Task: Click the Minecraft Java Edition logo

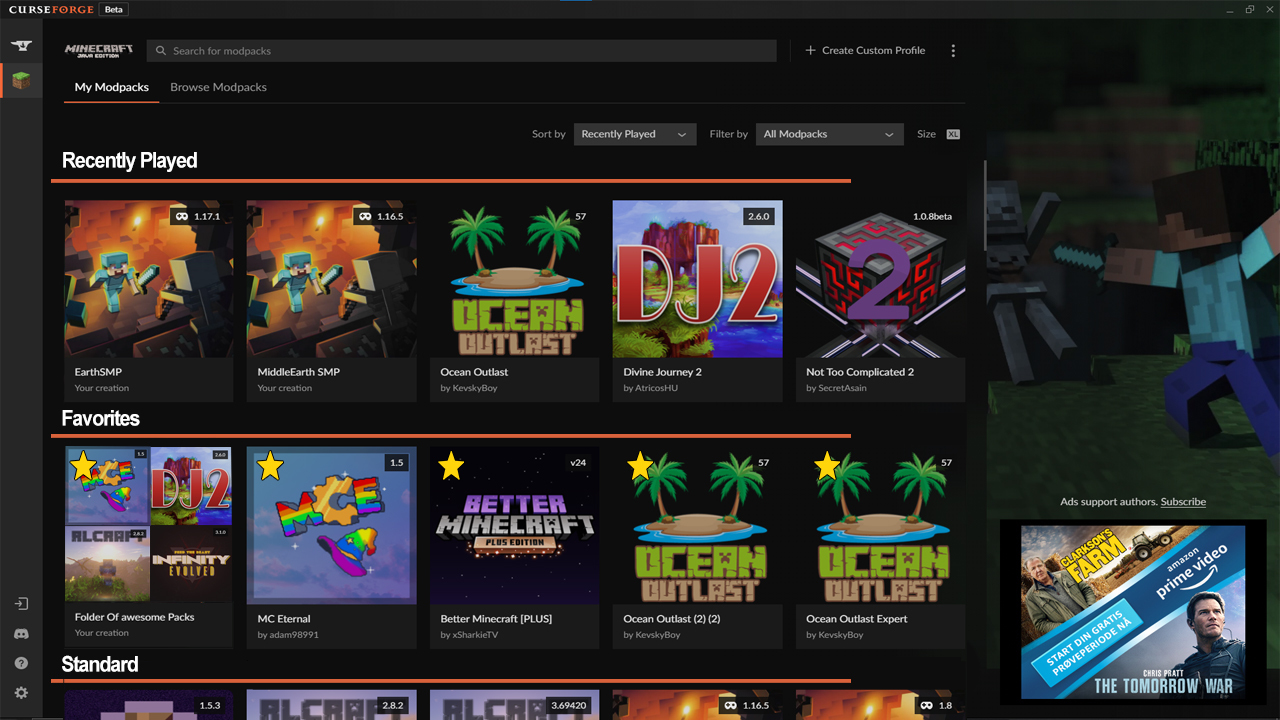Action: pos(98,50)
